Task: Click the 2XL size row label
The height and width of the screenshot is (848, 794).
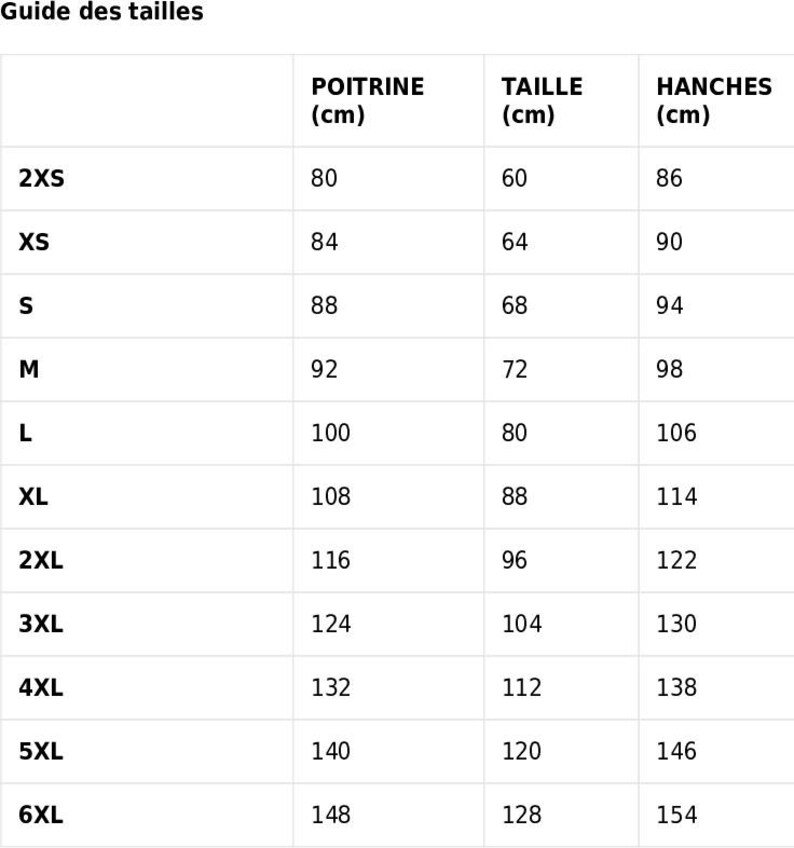Action: [41, 561]
